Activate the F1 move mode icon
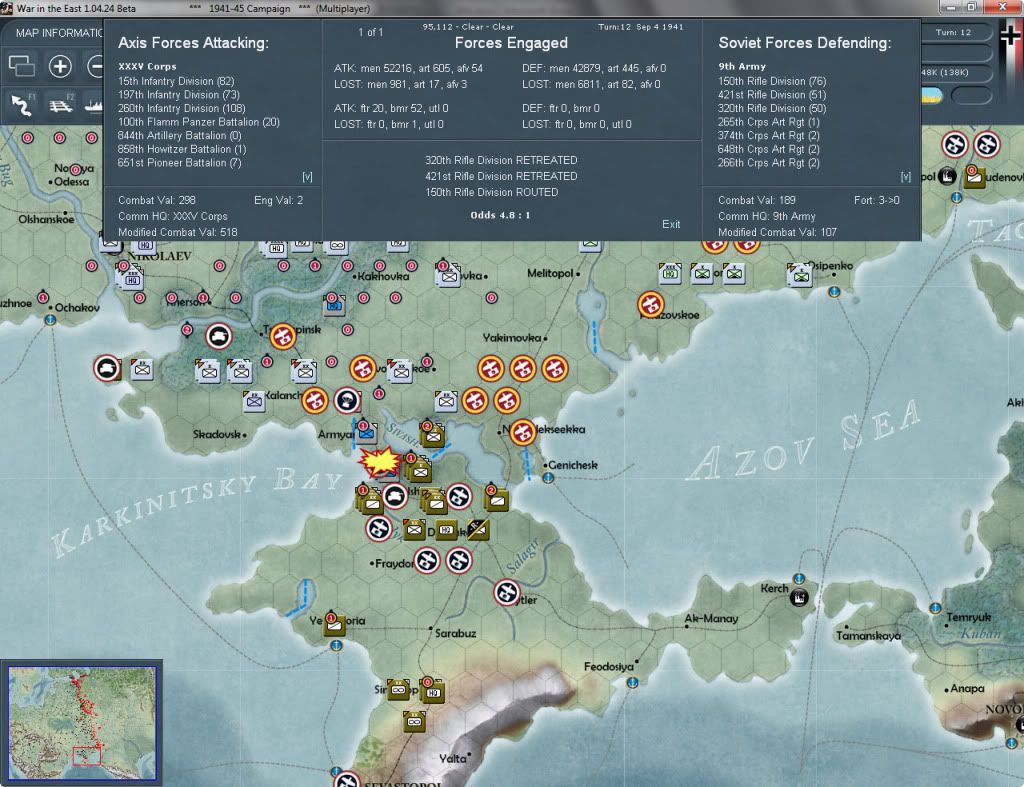Screen dimensions: 1024x787 point(22,104)
